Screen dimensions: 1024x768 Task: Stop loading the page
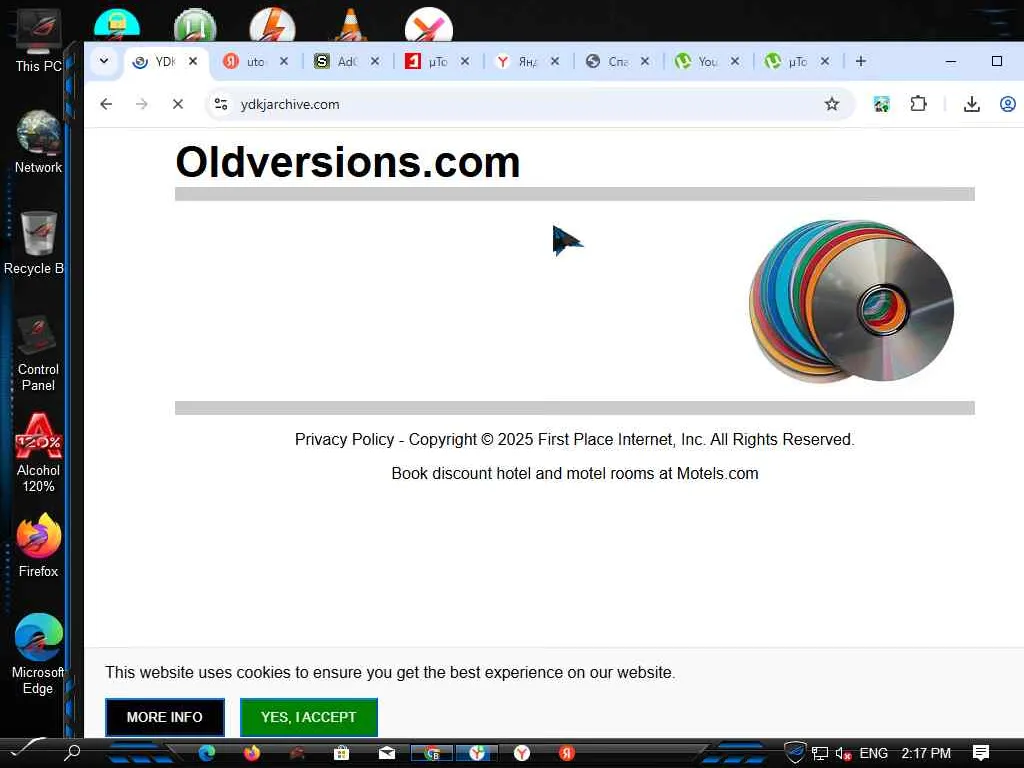coord(178,104)
